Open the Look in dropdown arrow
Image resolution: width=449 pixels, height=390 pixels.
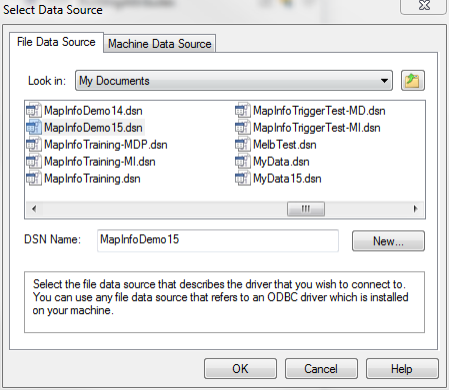point(384,81)
